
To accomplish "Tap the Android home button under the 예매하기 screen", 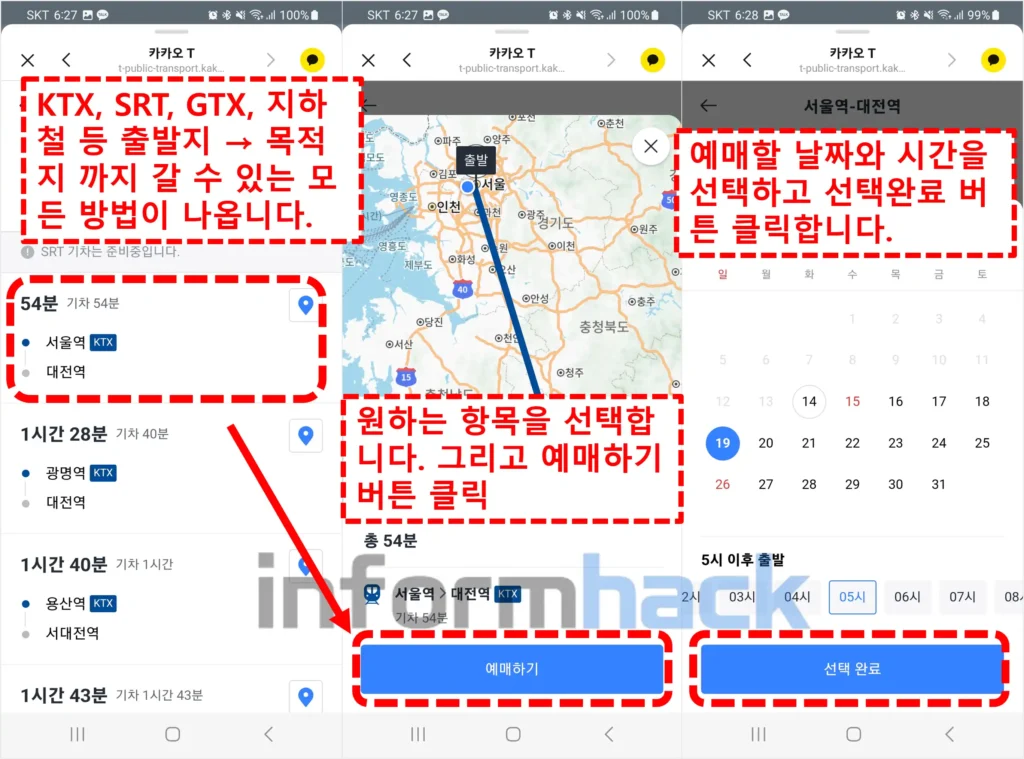I will [x=513, y=734].
